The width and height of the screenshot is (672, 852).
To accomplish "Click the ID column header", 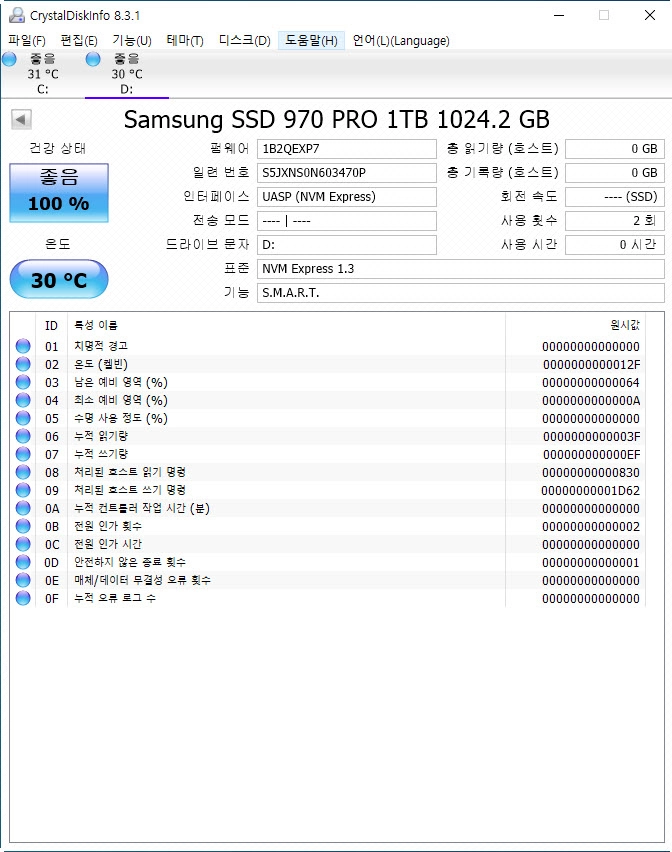I will [x=52, y=325].
